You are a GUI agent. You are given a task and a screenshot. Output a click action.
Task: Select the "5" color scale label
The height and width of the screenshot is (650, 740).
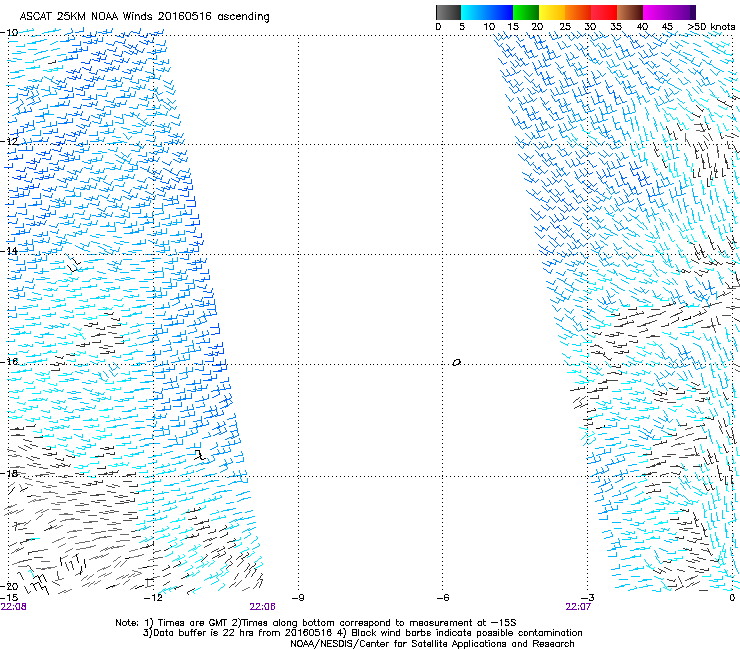pyautogui.click(x=462, y=26)
